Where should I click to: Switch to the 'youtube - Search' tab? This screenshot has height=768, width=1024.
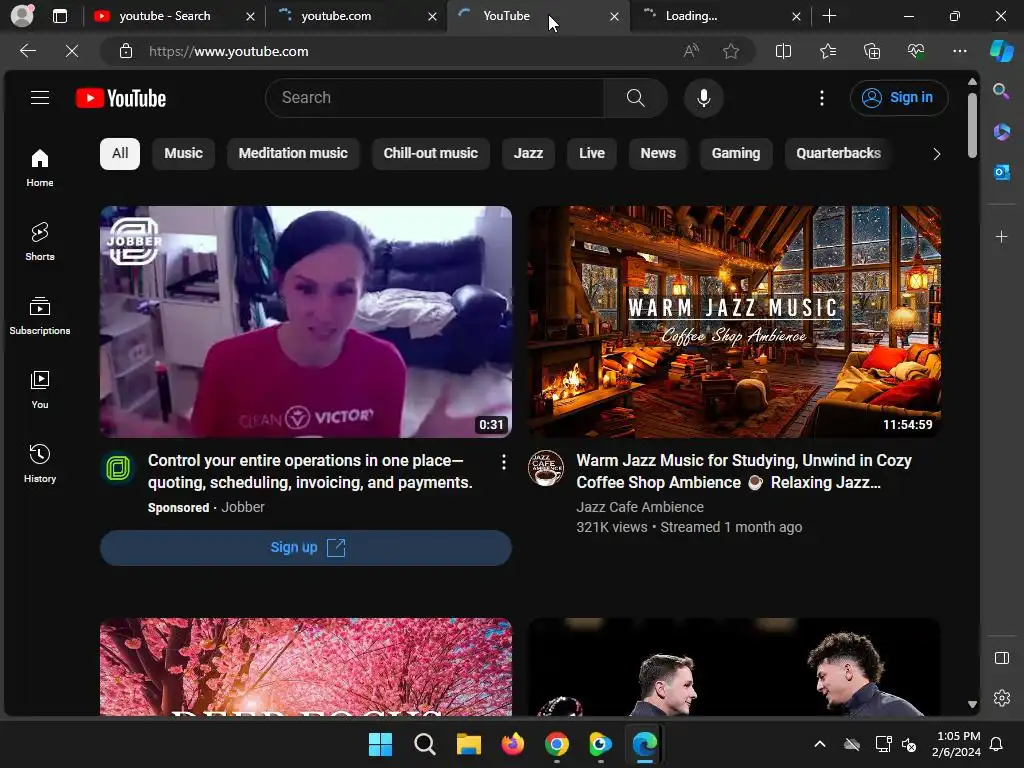(x=164, y=16)
